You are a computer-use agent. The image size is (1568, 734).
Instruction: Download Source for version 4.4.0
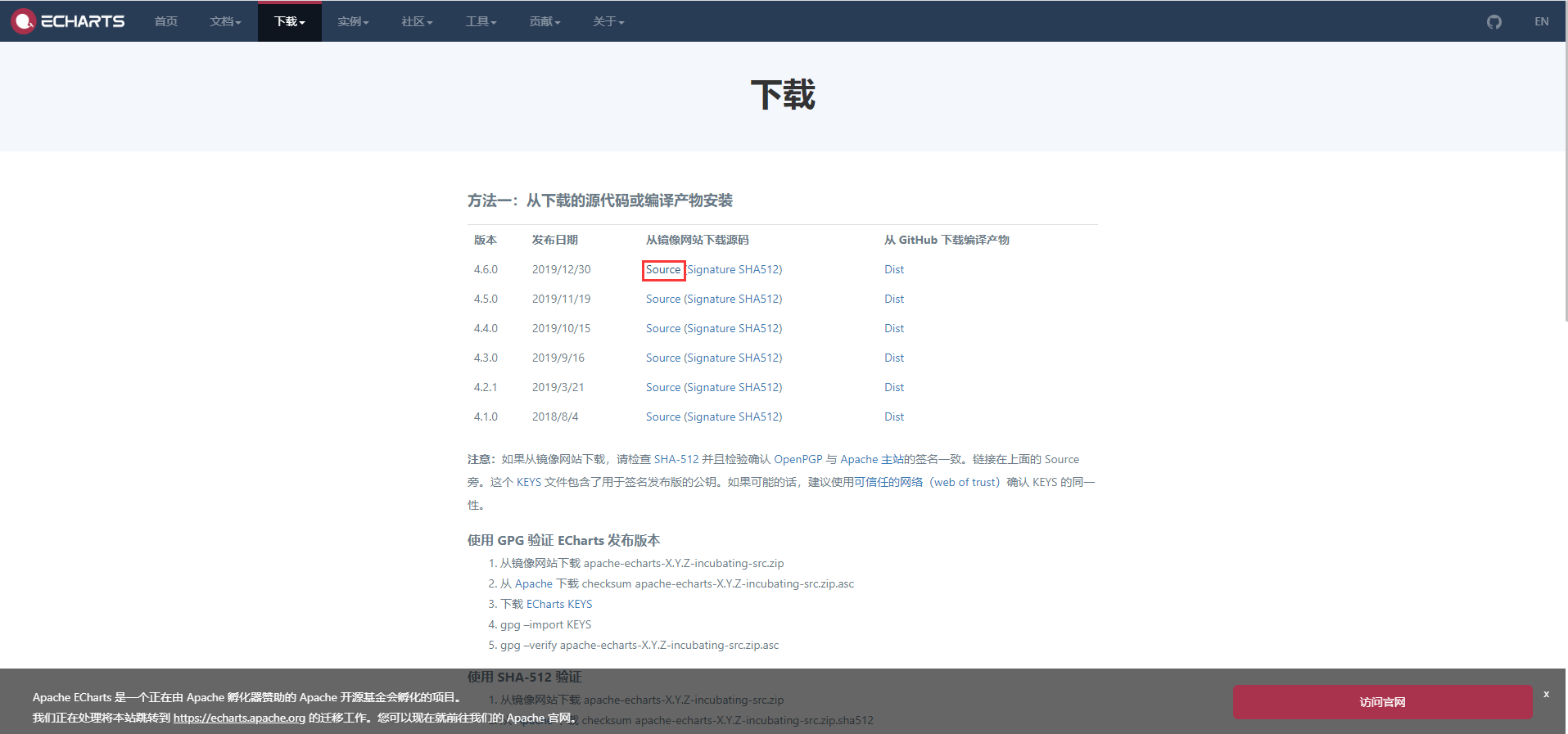[x=663, y=328]
